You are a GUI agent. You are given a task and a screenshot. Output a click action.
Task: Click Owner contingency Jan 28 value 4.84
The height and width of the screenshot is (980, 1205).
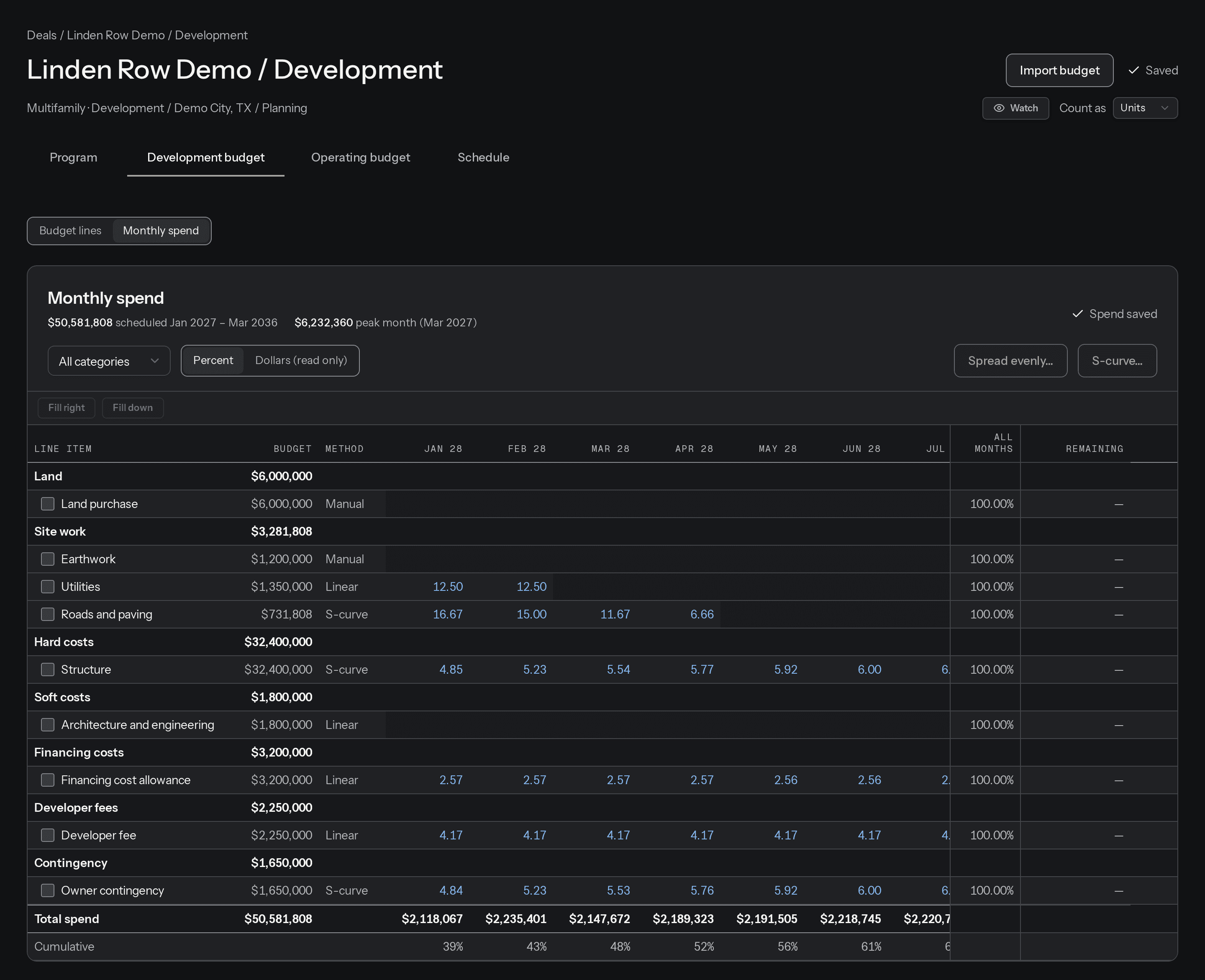click(428, 891)
